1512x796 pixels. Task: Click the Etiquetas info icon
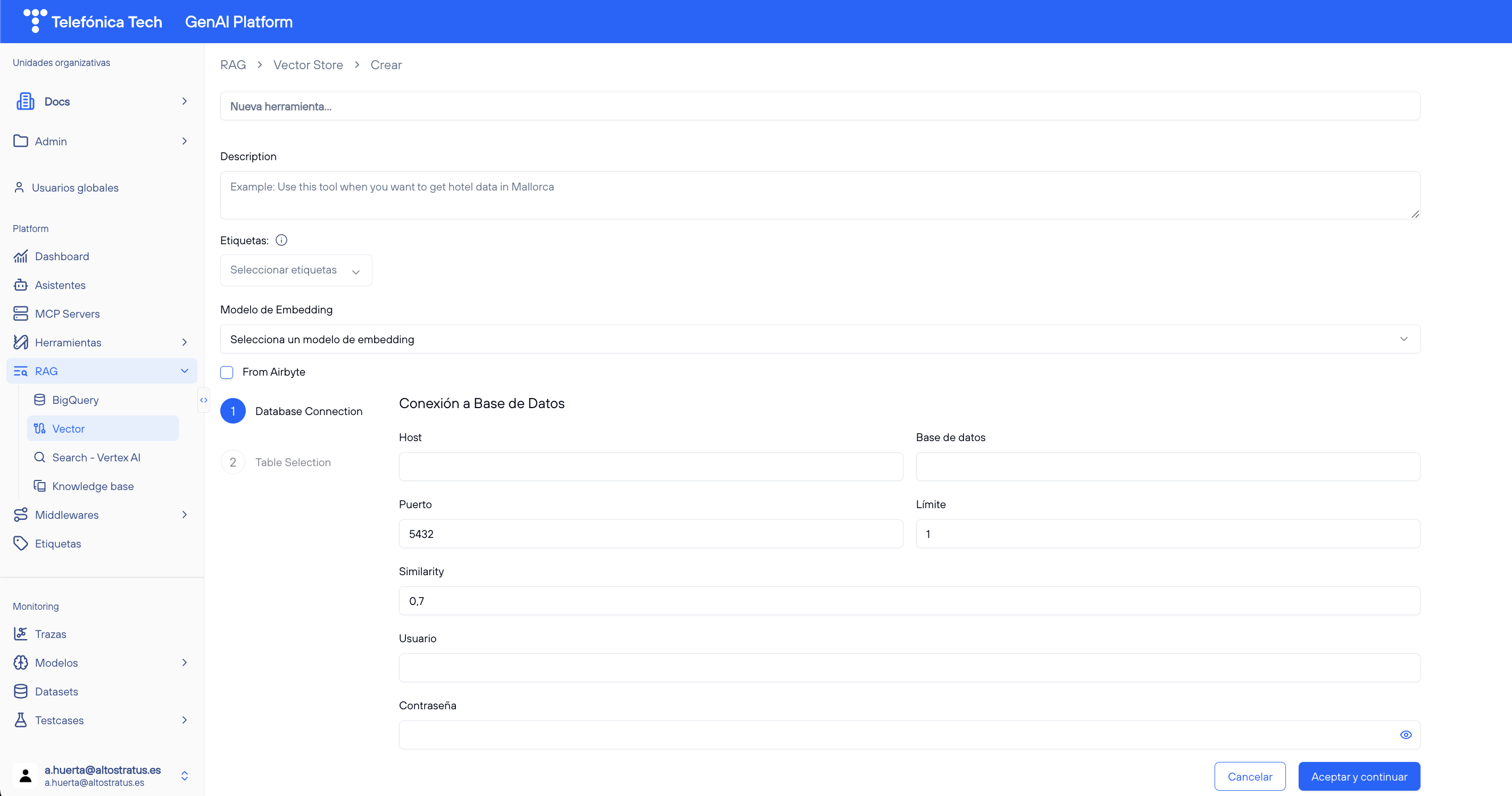[281, 240]
